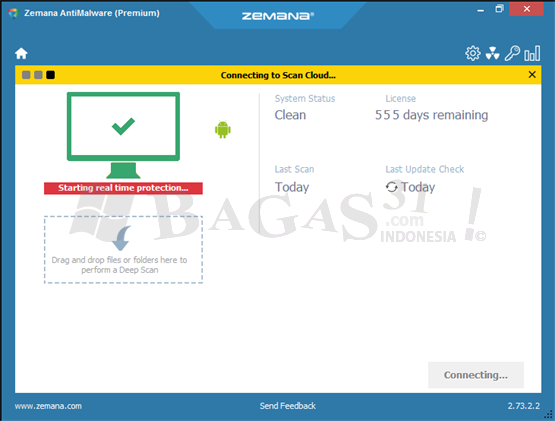
Task: Minimize the Zemana AntiMalware window
Action: (x=480, y=10)
